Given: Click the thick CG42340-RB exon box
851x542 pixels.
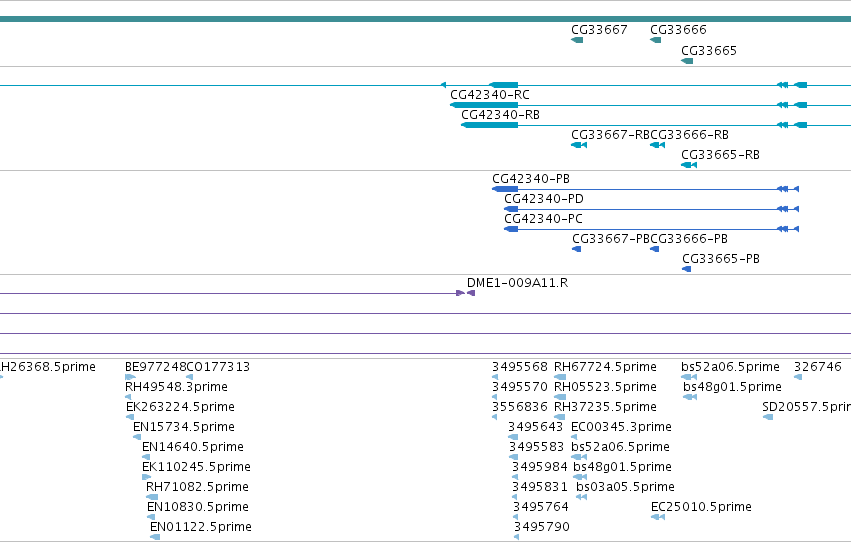Looking at the screenshot, I should point(490,125).
